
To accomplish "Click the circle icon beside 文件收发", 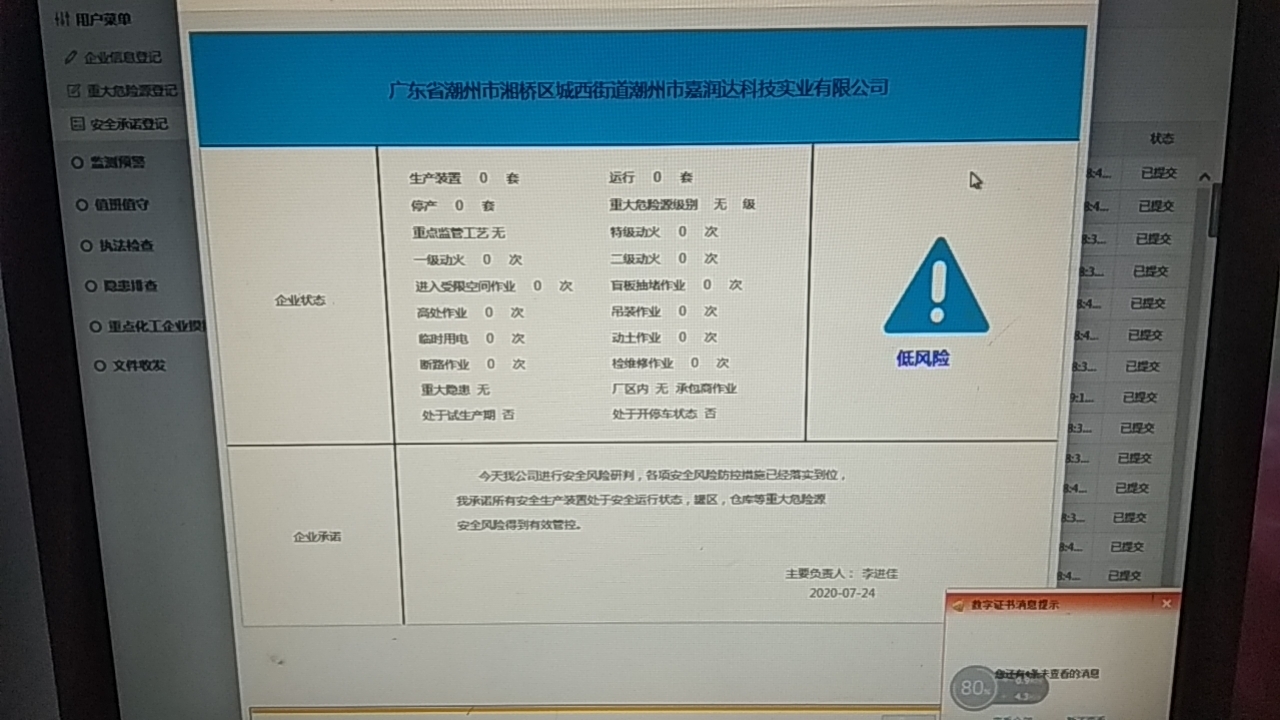I will click(x=100, y=366).
